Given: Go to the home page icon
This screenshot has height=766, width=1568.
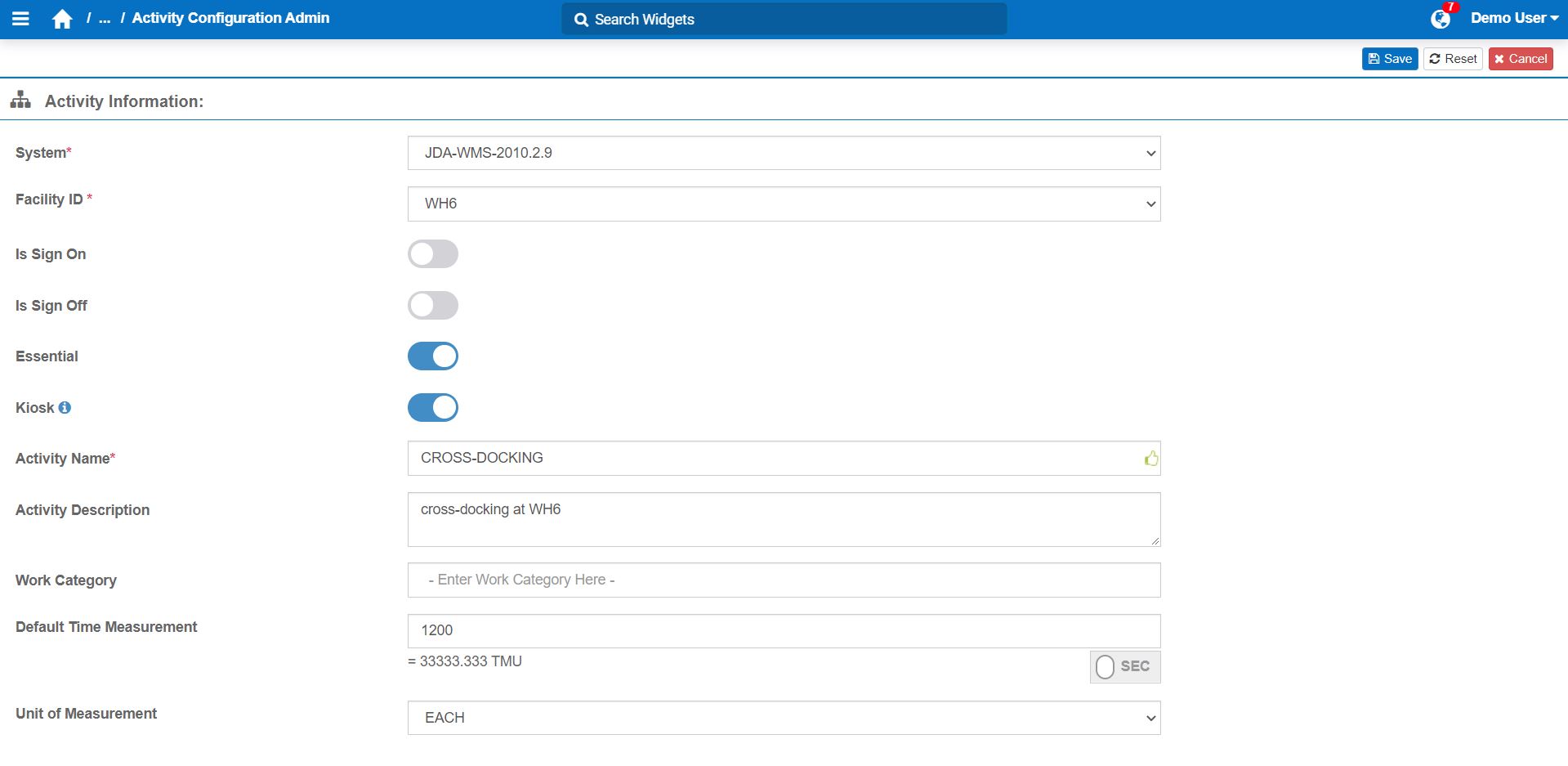Looking at the screenshot, I should pos(62,19).
